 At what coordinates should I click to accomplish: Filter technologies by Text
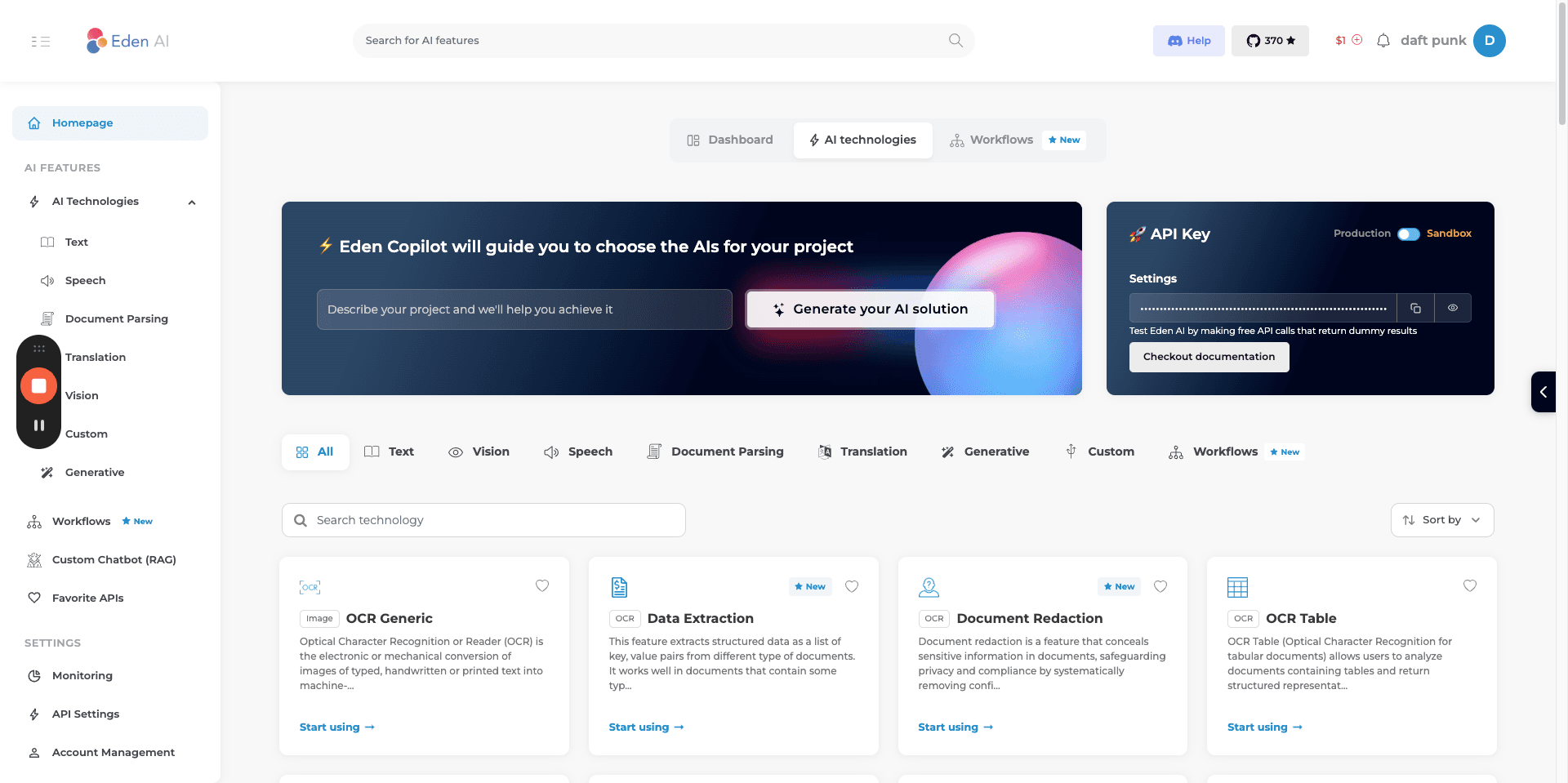(390, 452)
